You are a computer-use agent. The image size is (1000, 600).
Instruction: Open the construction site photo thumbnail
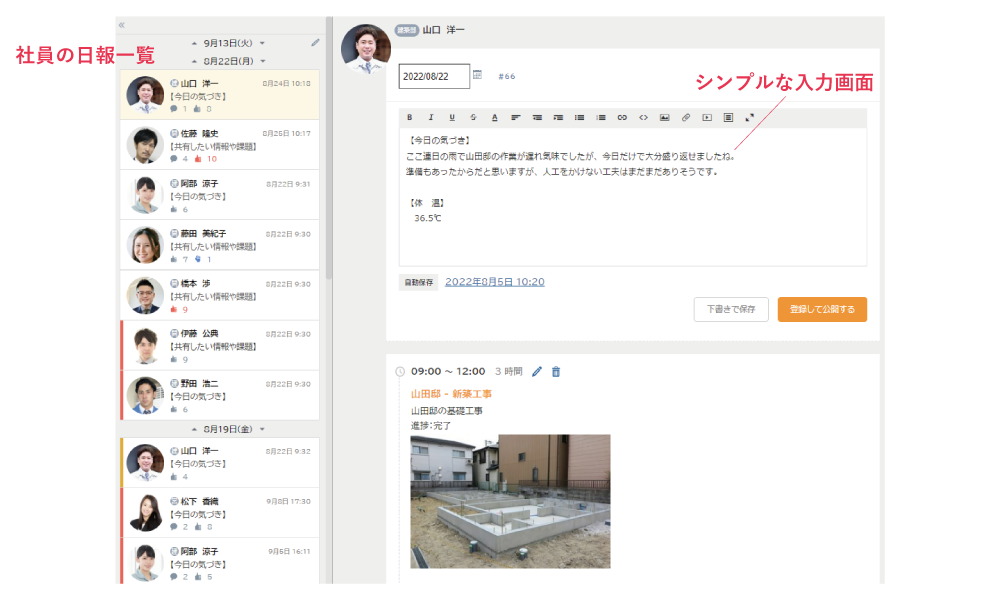[x=510, y=501]
